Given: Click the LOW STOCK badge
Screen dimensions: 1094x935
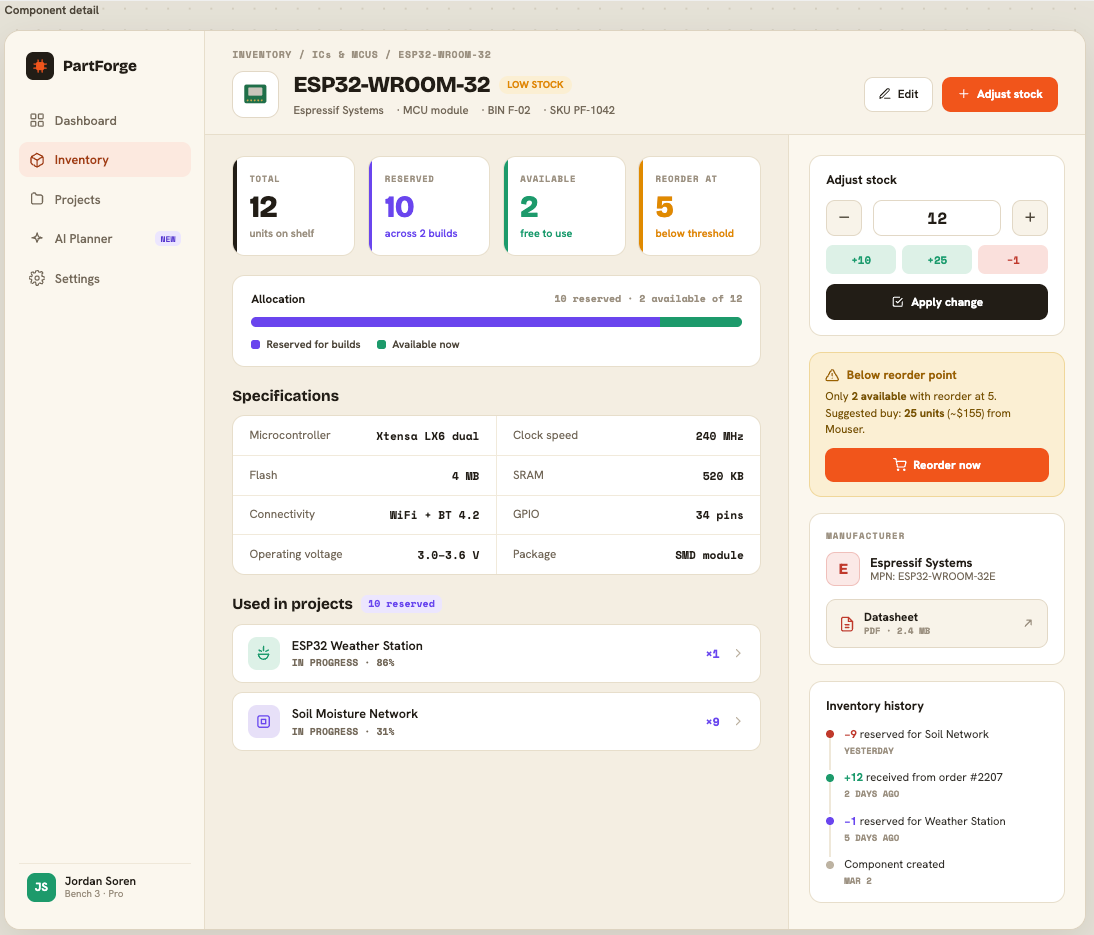Looking at the screenshot, I should point(535,84).
